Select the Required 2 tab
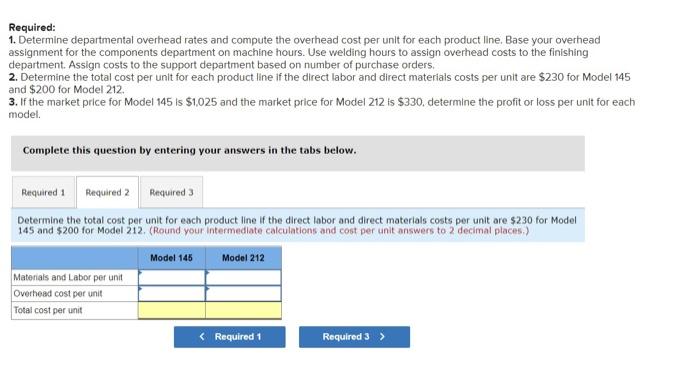Screen dimensions: 700x376 pos(107,192)
